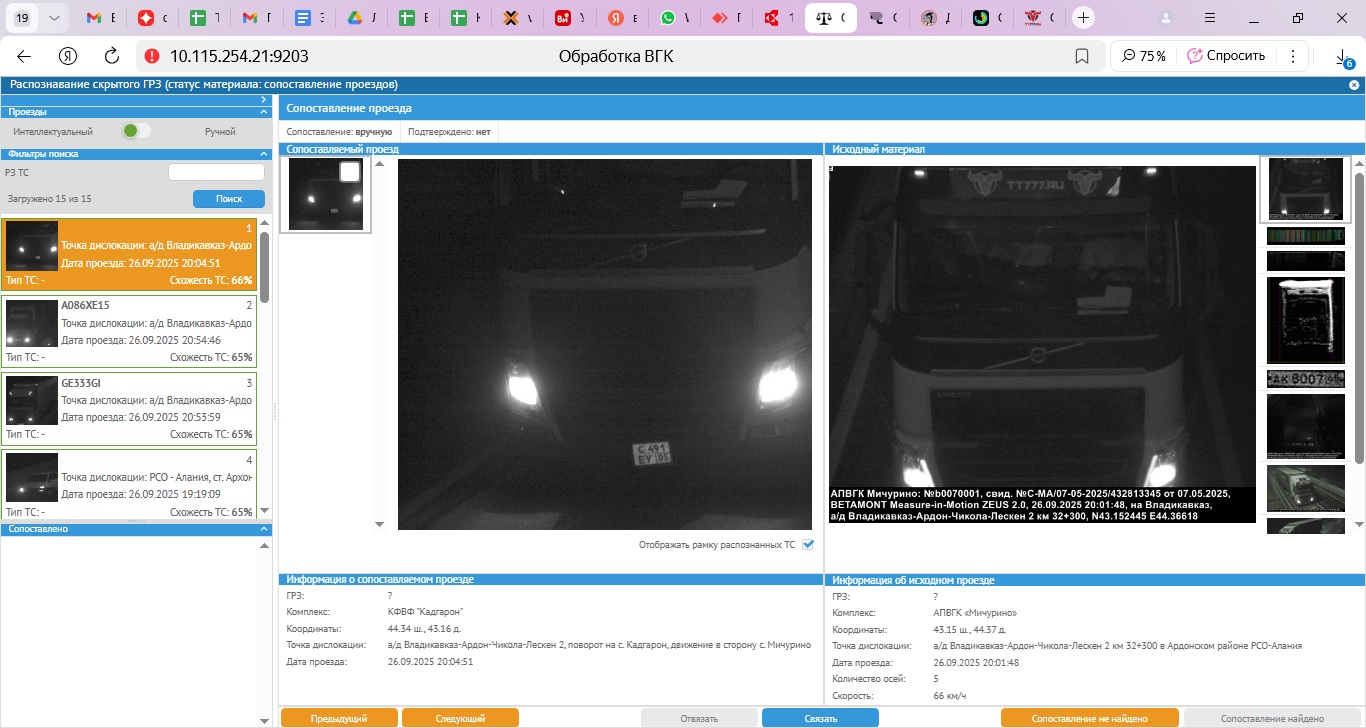Screen dimensions: 1366x728
Task: Uncheck Отображать рамку распознанных ТС checkbox
Action: 808,545
